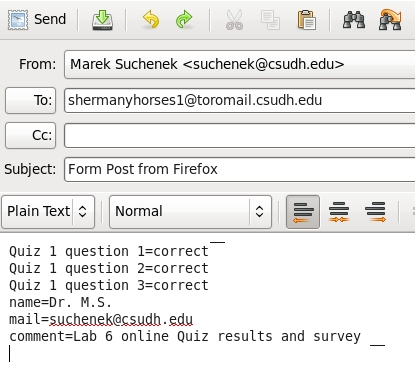Screen dimensions: 415x374
Task: Click the Cc: address book button
Action: 31,135
